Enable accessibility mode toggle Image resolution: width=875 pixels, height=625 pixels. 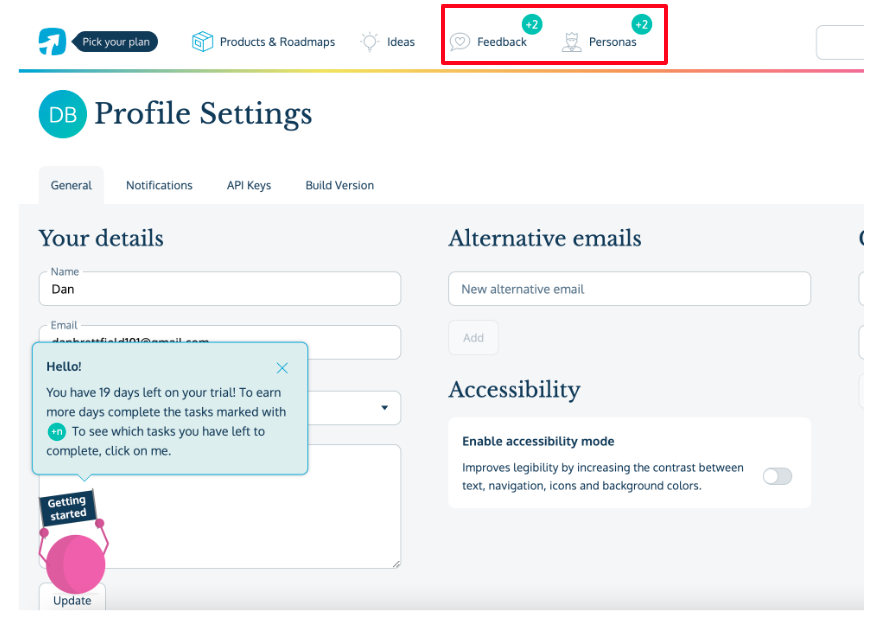[777, 476]
